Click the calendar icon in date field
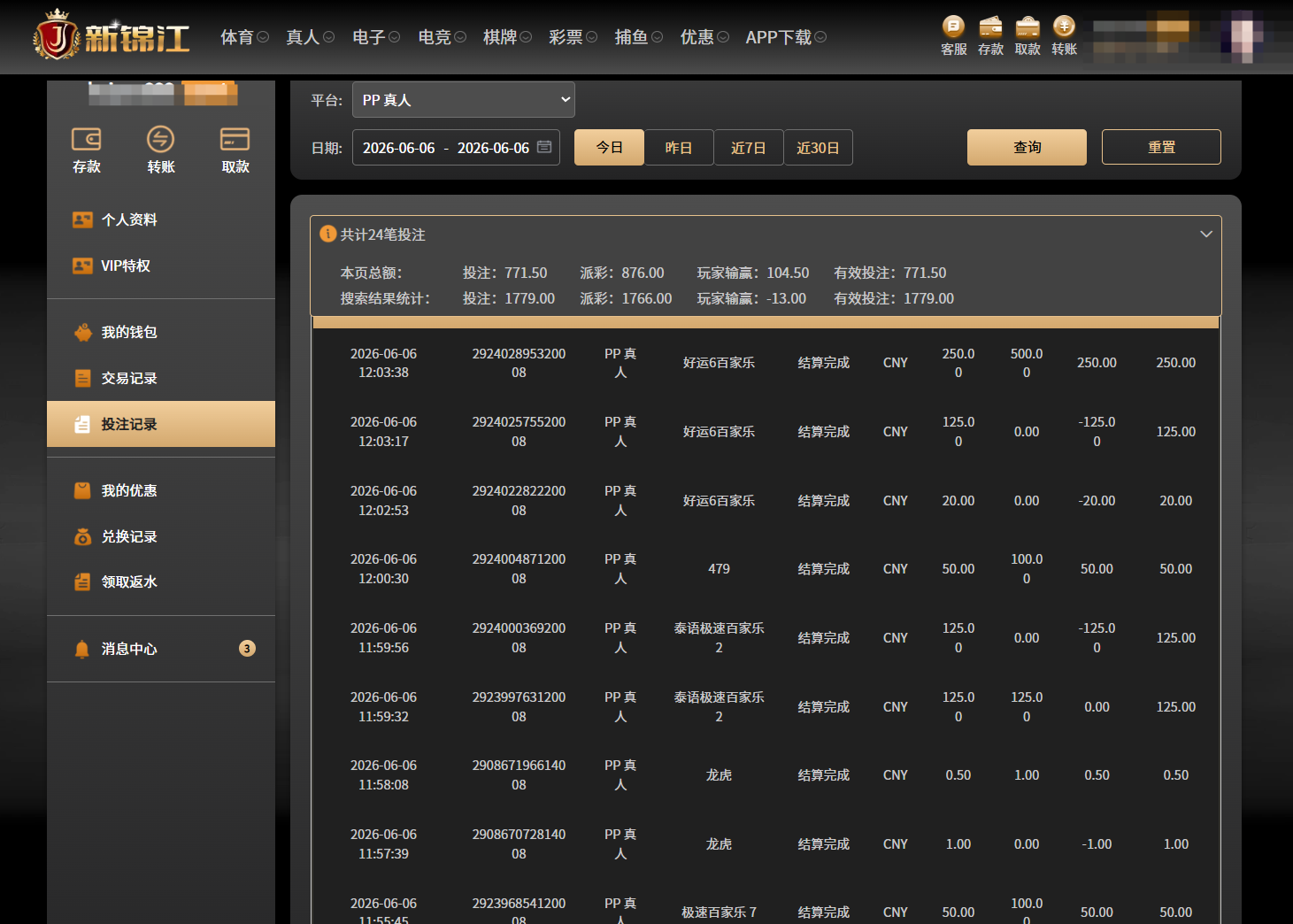 pyautogui.click(x=544, y=147)
